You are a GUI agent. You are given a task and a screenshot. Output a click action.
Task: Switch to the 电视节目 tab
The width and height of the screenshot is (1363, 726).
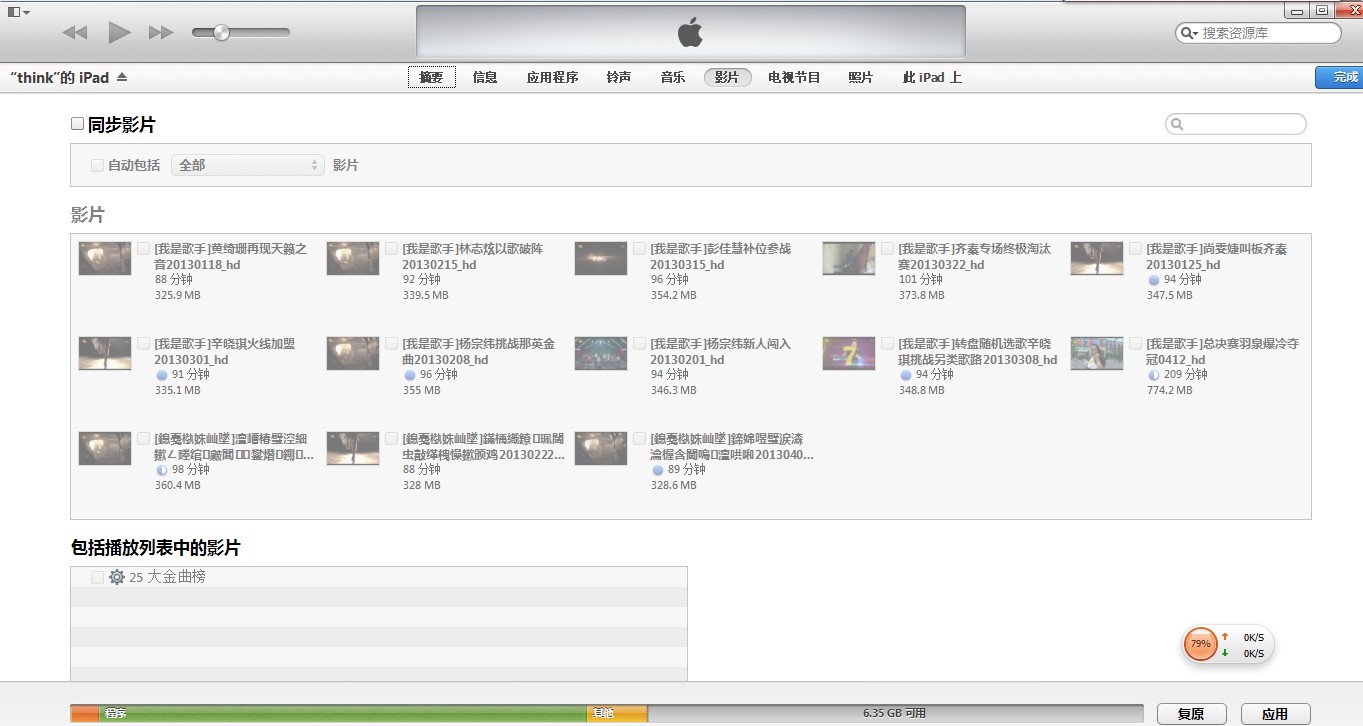point(793,77)
